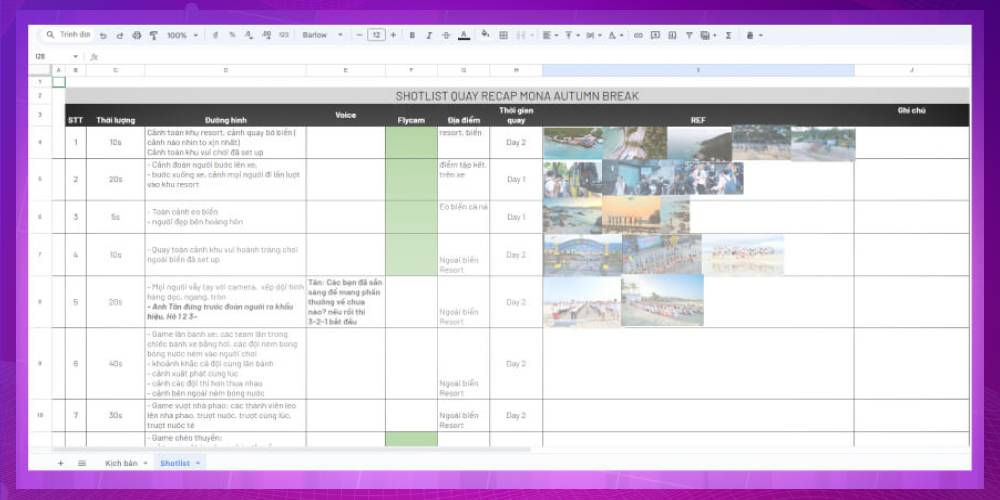Select column I header
Image resolution: width=1000 pixels, height=500 pixels.
point(698,70)
